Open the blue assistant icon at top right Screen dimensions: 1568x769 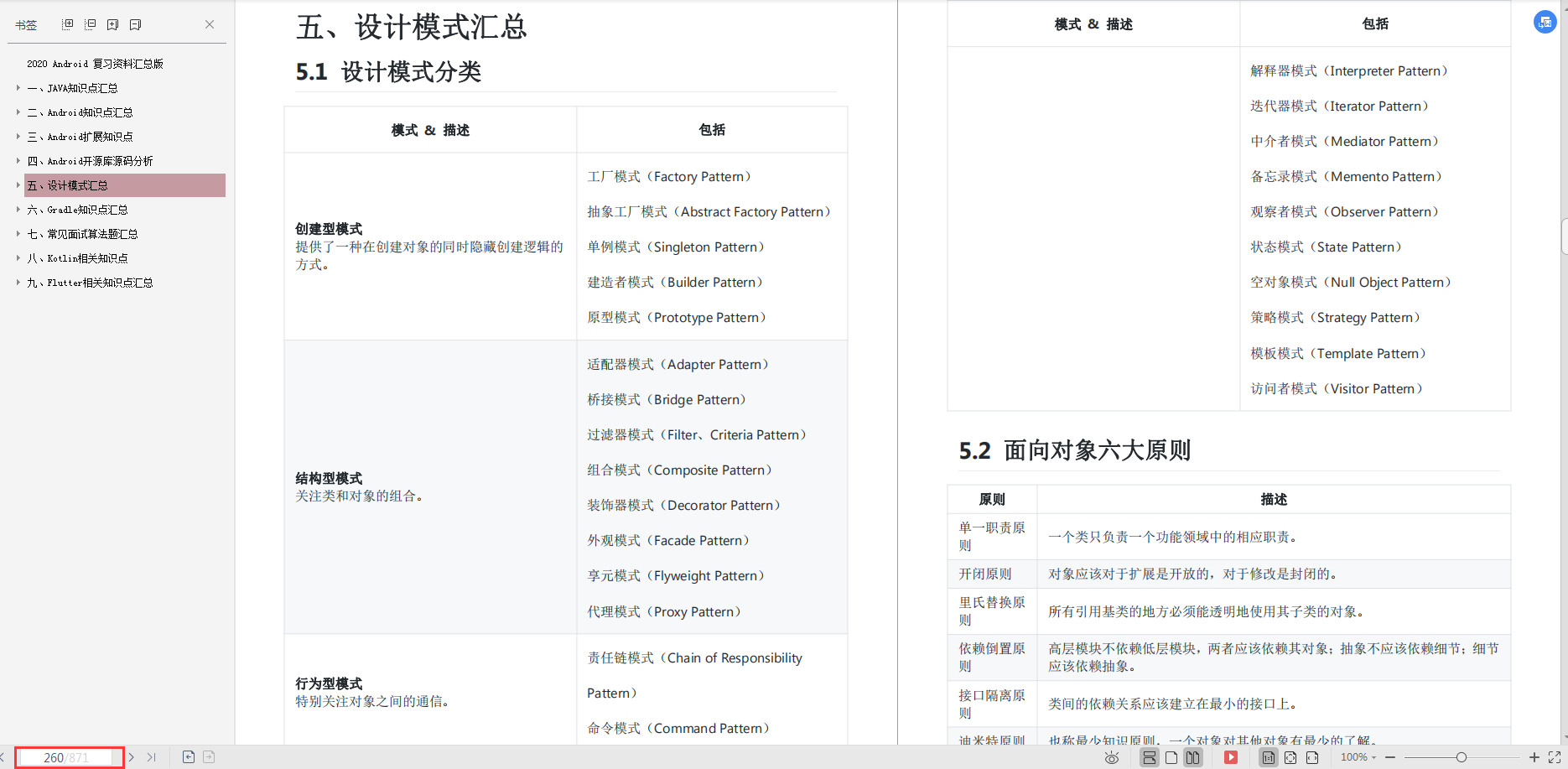click(1545, 21)
